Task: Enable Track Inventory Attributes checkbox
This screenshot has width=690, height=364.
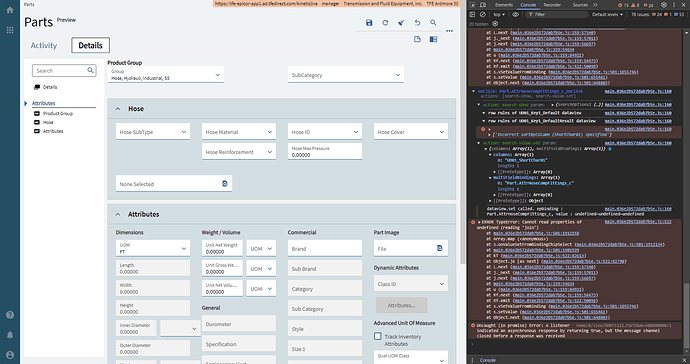Action: (378, 336)
